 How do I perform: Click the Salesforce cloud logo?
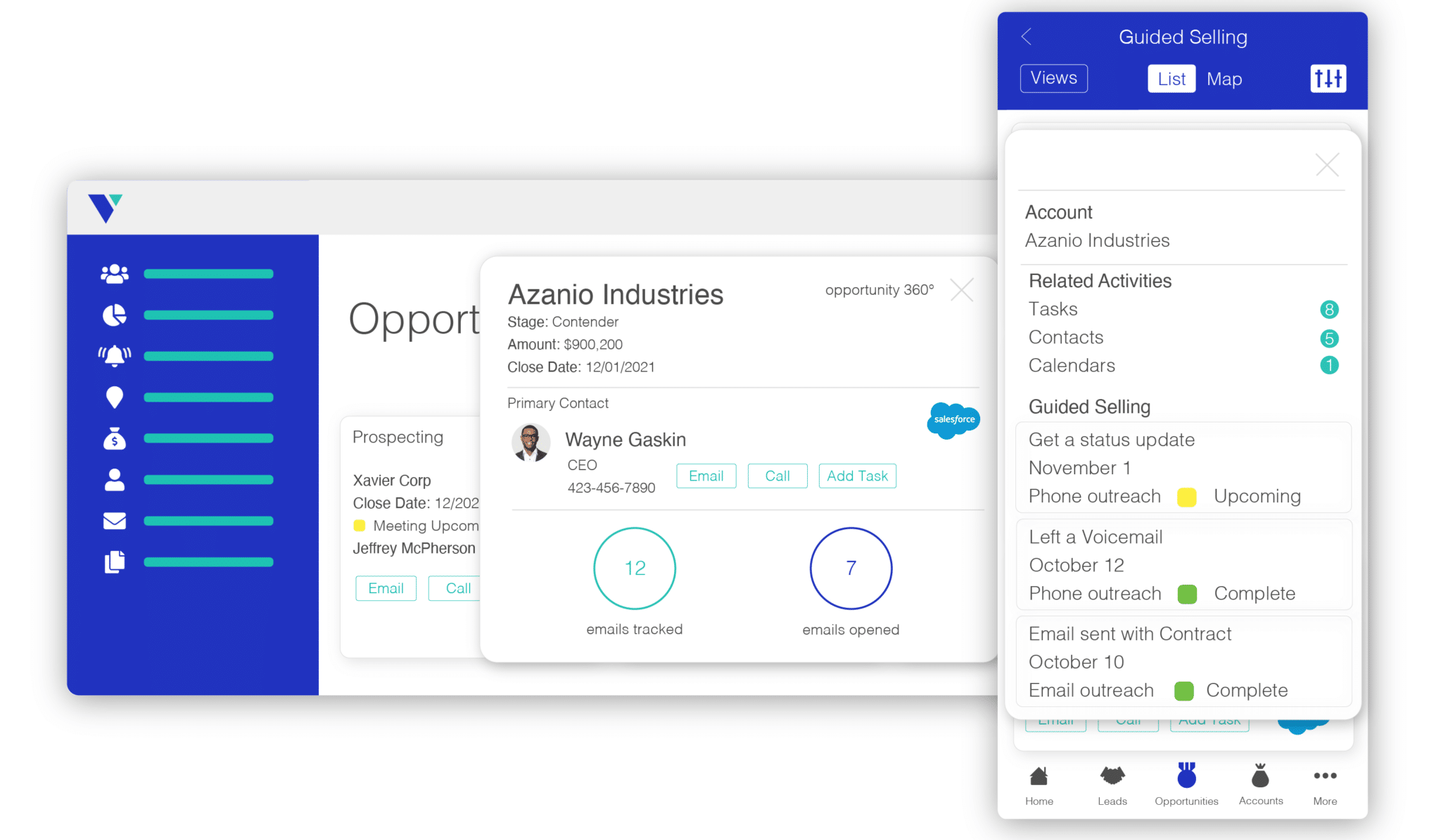(x=953, y=420)
